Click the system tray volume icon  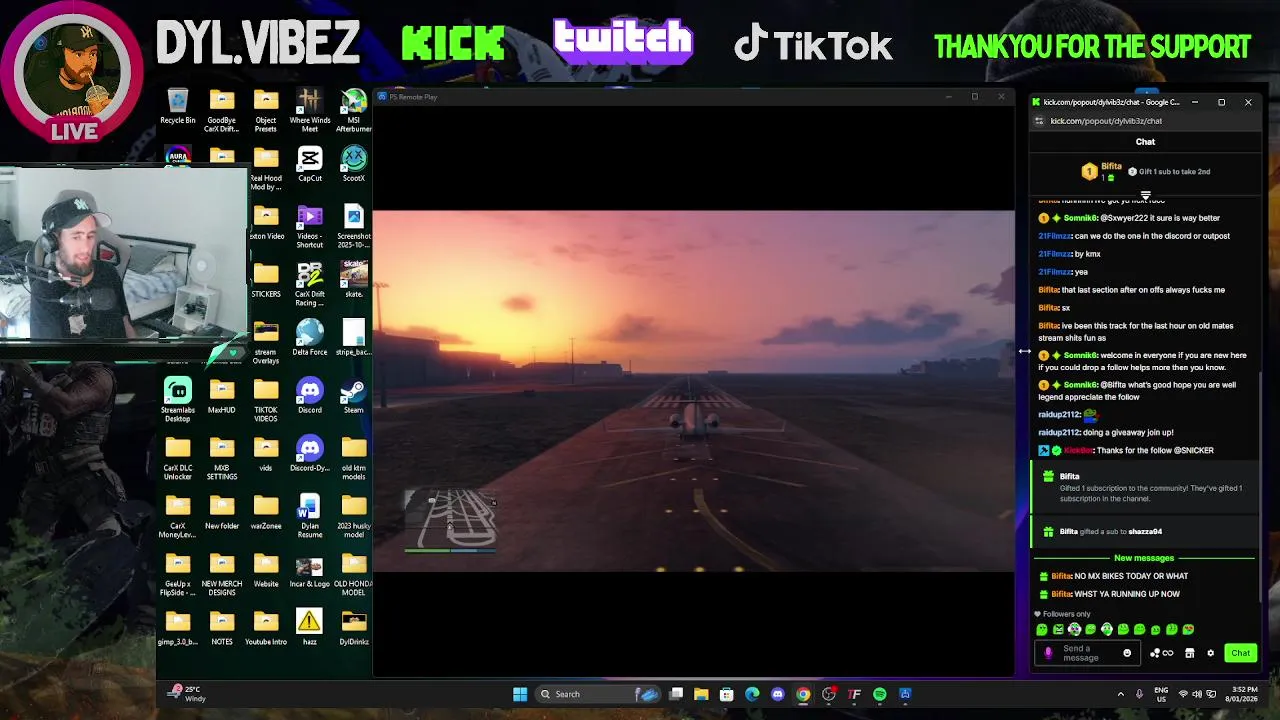[1199, 694]
